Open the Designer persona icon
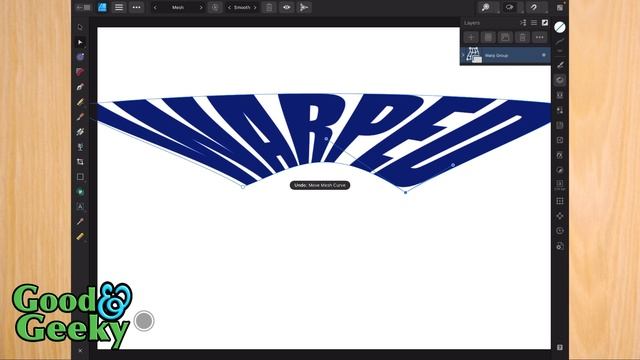The width and height of the screenshot is (640, 360). tap(102, 7)
